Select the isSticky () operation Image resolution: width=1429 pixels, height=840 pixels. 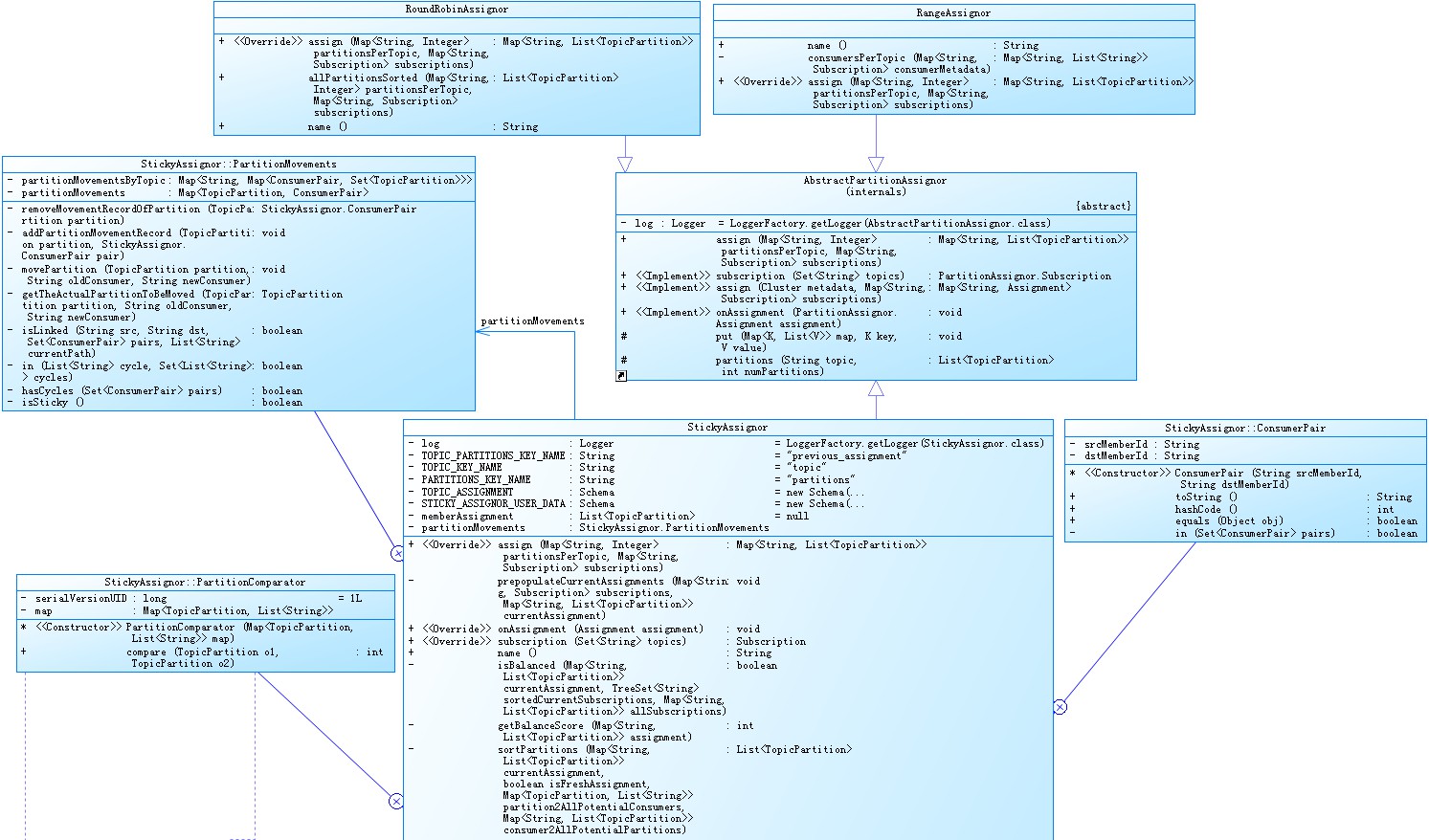click(x=154, y=402)
